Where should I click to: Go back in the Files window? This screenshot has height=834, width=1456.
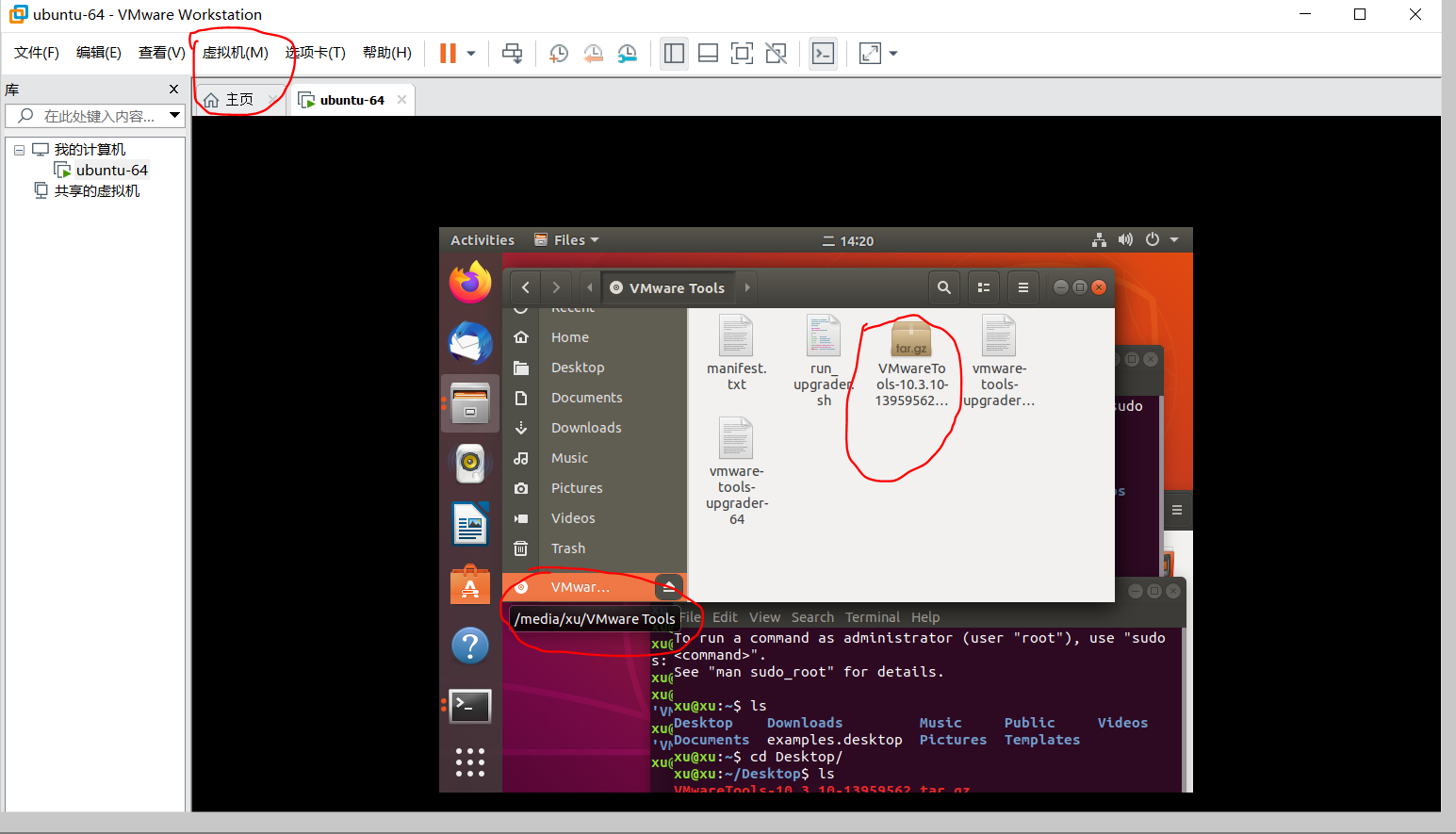click(x=526, y=287)
